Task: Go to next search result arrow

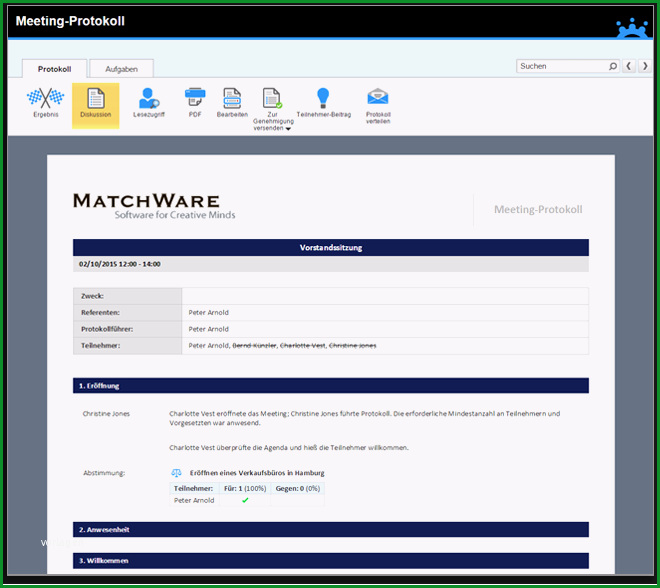Action: (645, 66)
